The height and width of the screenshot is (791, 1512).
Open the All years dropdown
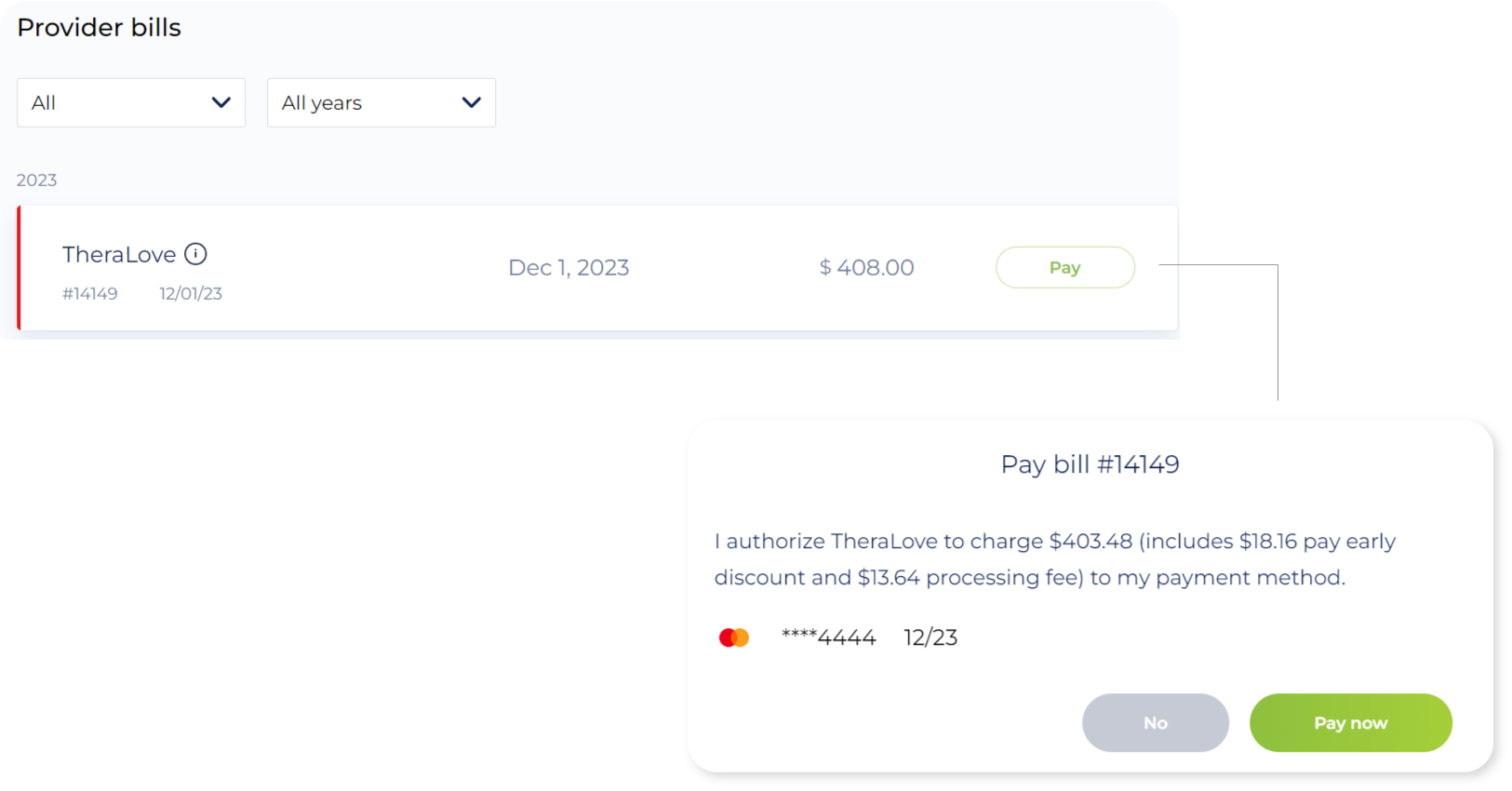click(x=381, y=102)
